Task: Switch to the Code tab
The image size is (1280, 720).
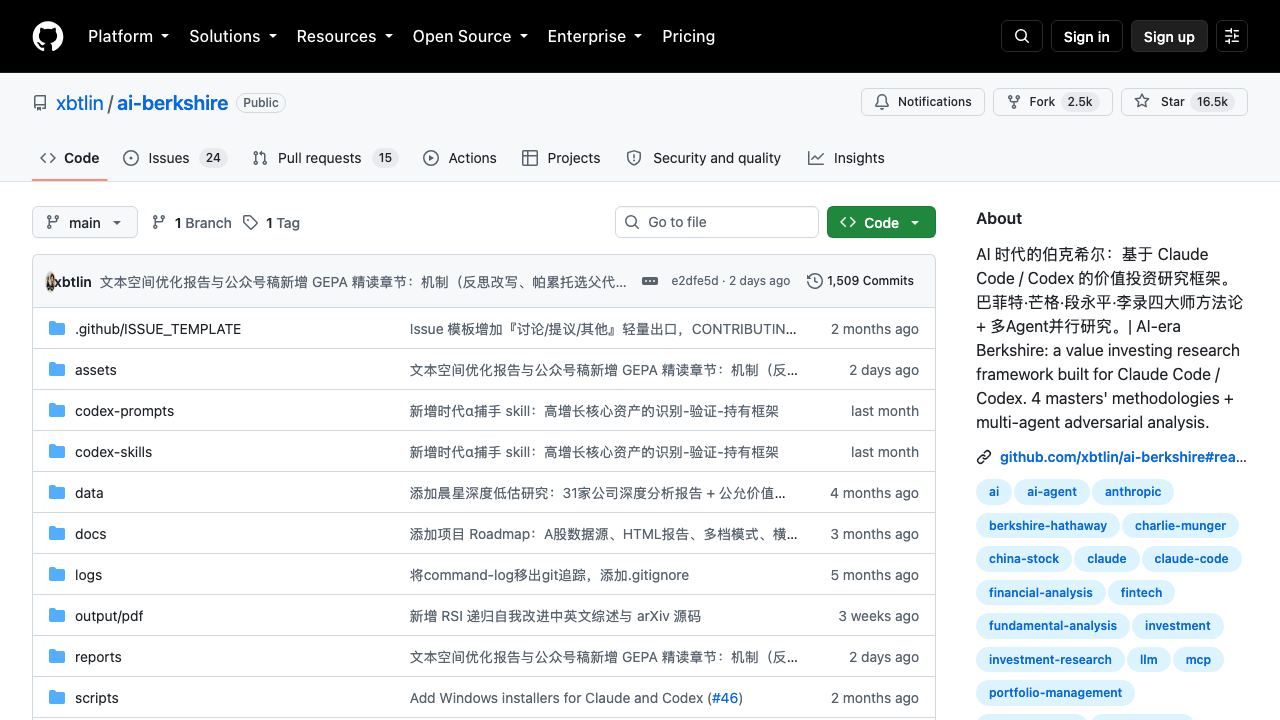Action: coord(70,158)
